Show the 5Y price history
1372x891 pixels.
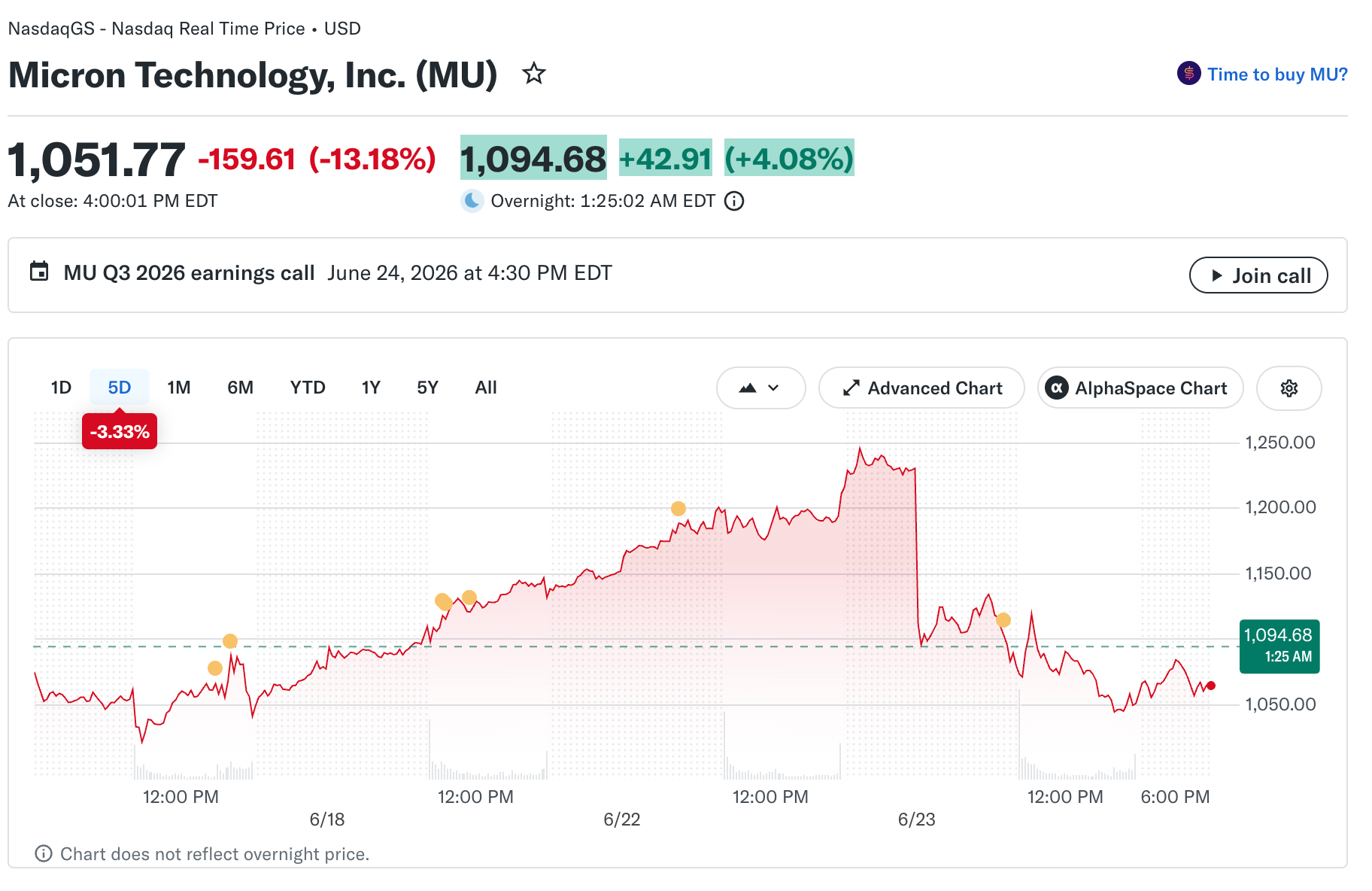tap(427, 388)
